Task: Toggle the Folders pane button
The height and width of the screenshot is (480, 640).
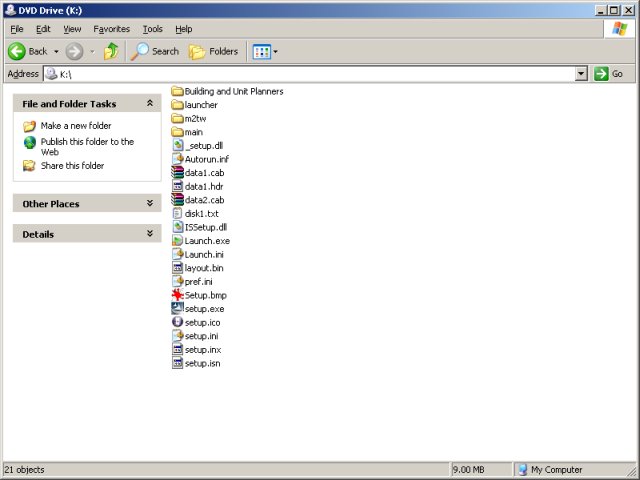Action: [x=214, y=51]
